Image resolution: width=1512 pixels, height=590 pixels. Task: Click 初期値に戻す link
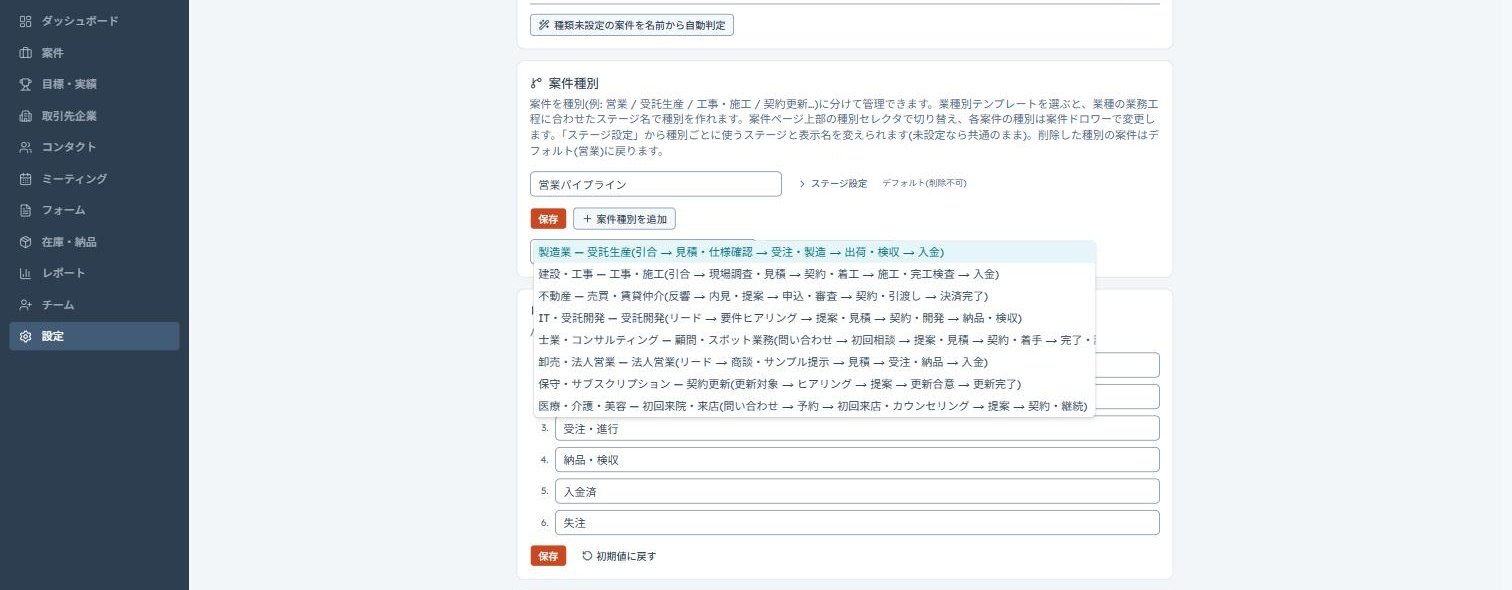(x=619, y=556)
